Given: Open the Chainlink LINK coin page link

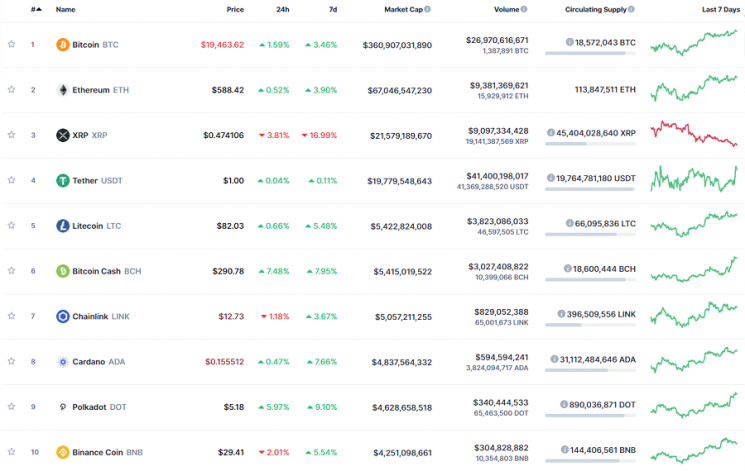Looking at the screenshot, I should (101, 317).
